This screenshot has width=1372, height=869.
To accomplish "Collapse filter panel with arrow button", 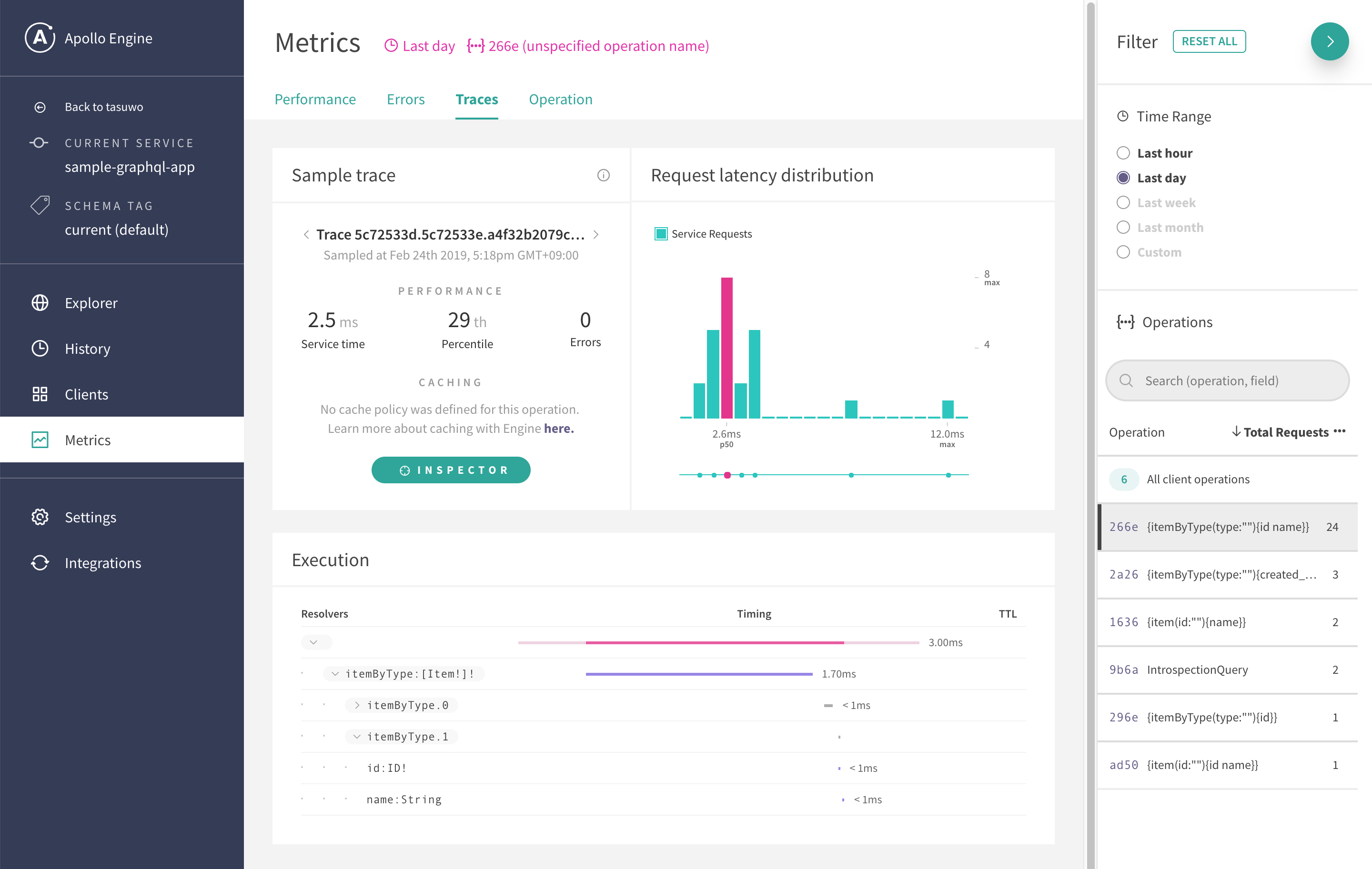I will pos(1329,41).
